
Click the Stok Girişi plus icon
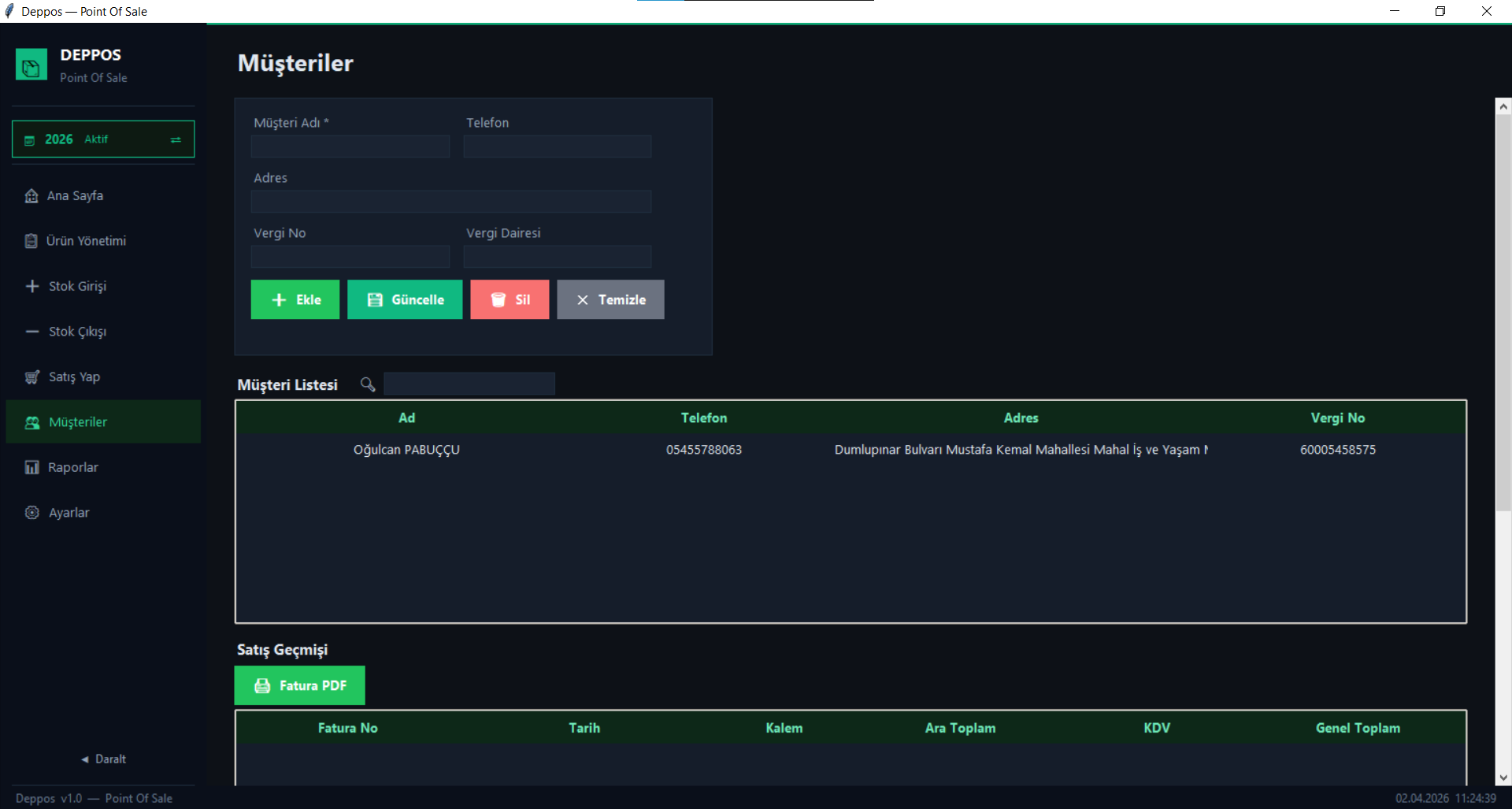[x=32, y=286]
